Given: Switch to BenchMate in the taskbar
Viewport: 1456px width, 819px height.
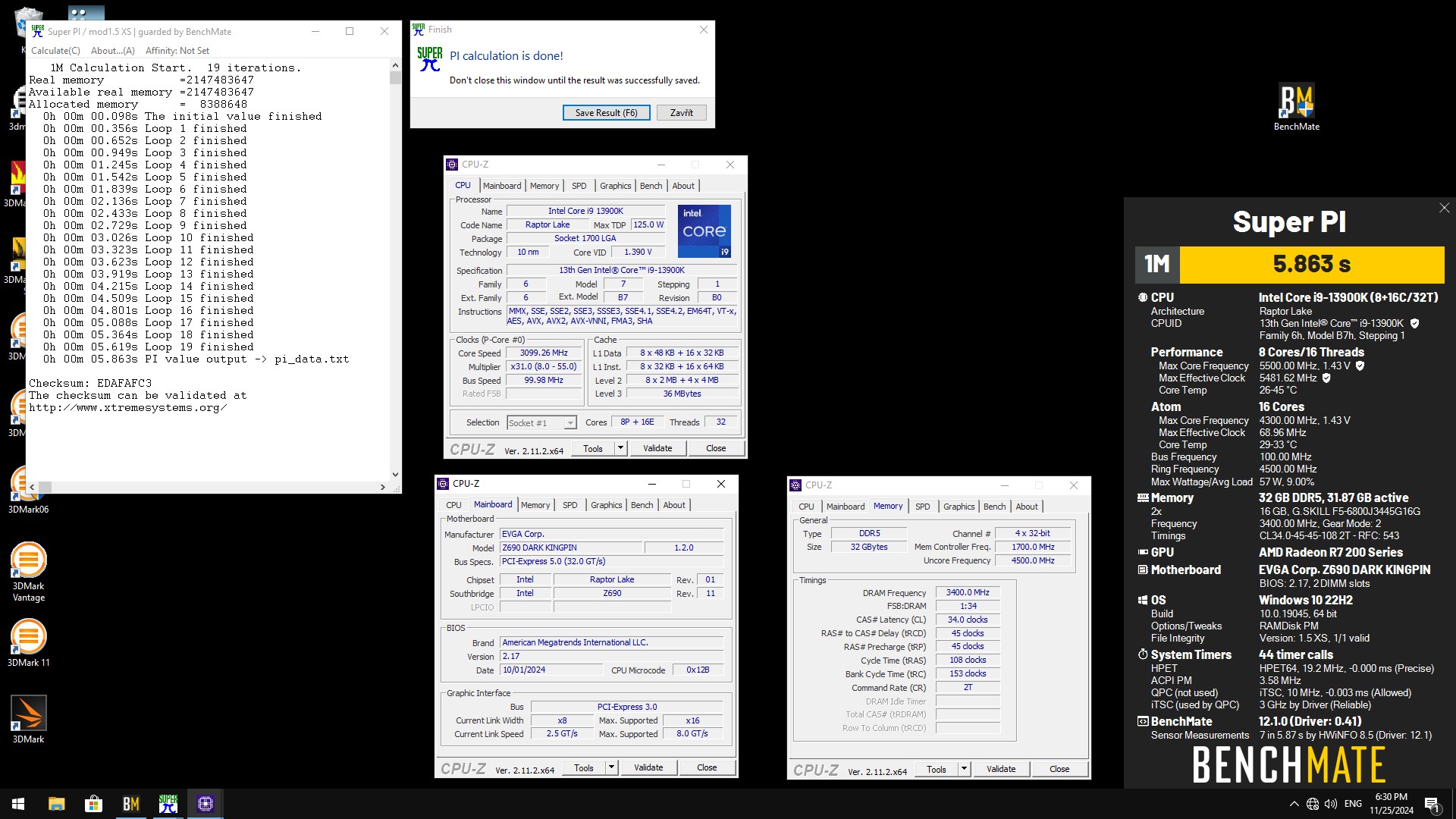Looking at the screenshot, I should [x=131, y=804].
